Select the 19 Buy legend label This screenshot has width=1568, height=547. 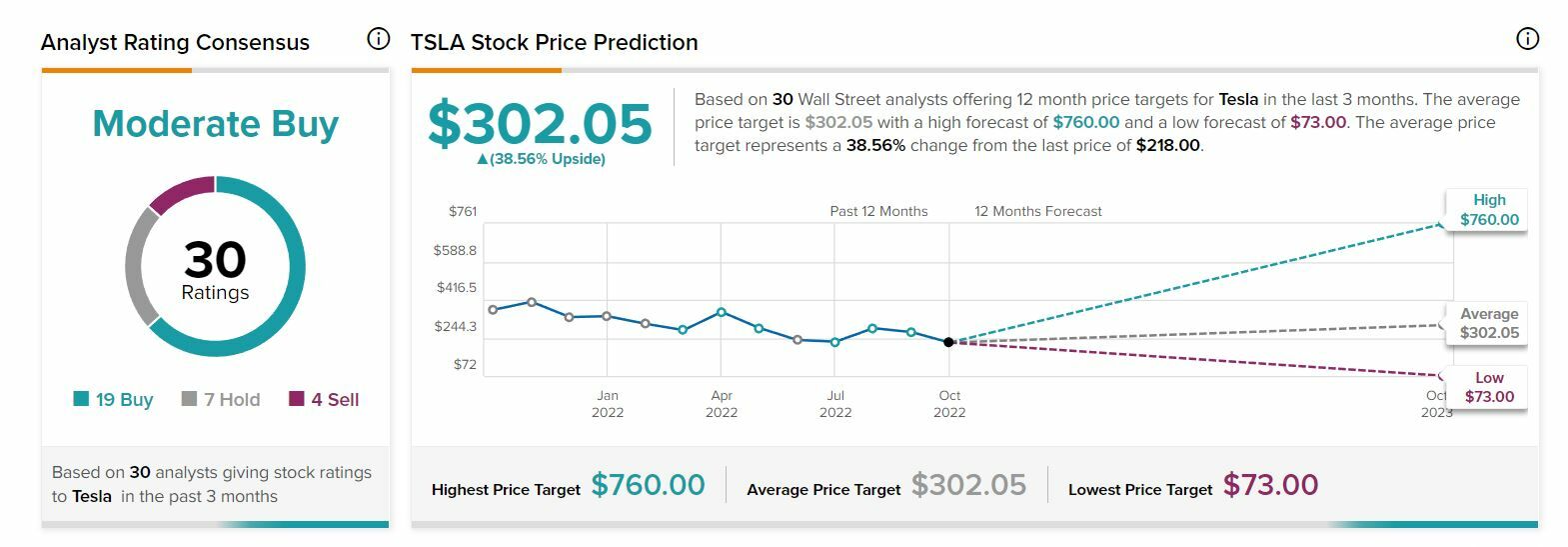click(x=124, y=400)
